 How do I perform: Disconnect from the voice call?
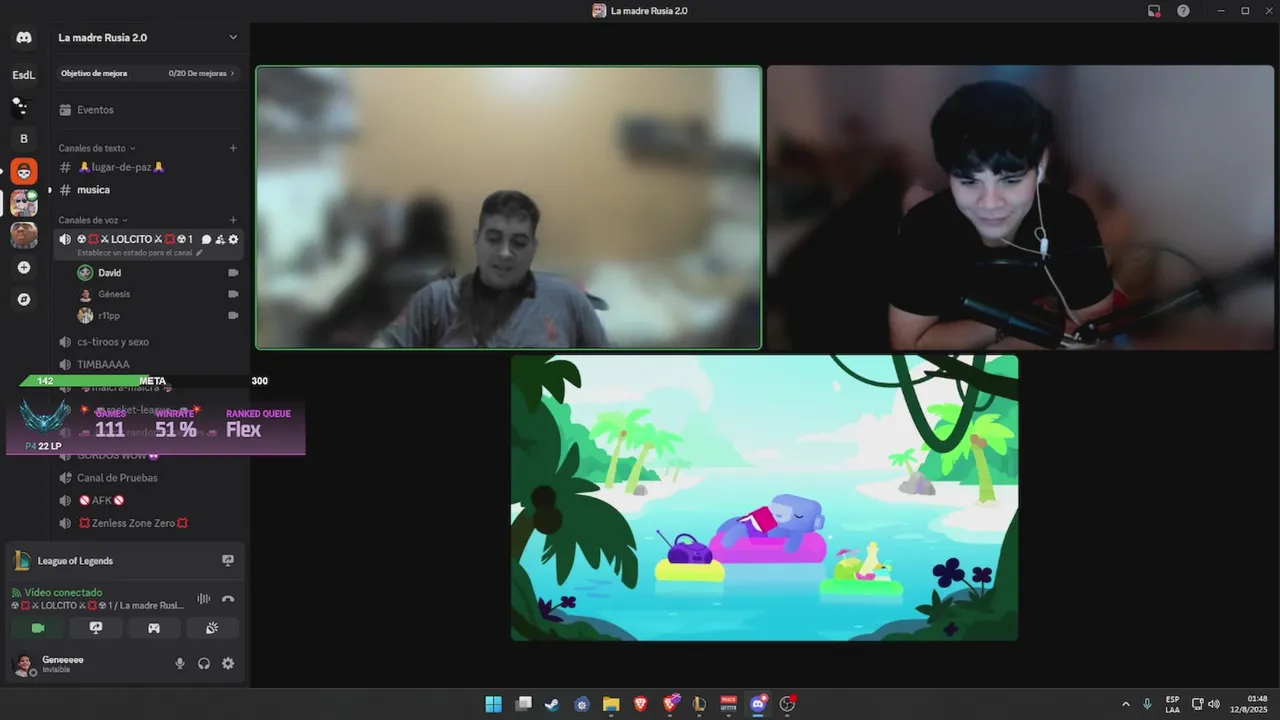click(x=228, y=599)
